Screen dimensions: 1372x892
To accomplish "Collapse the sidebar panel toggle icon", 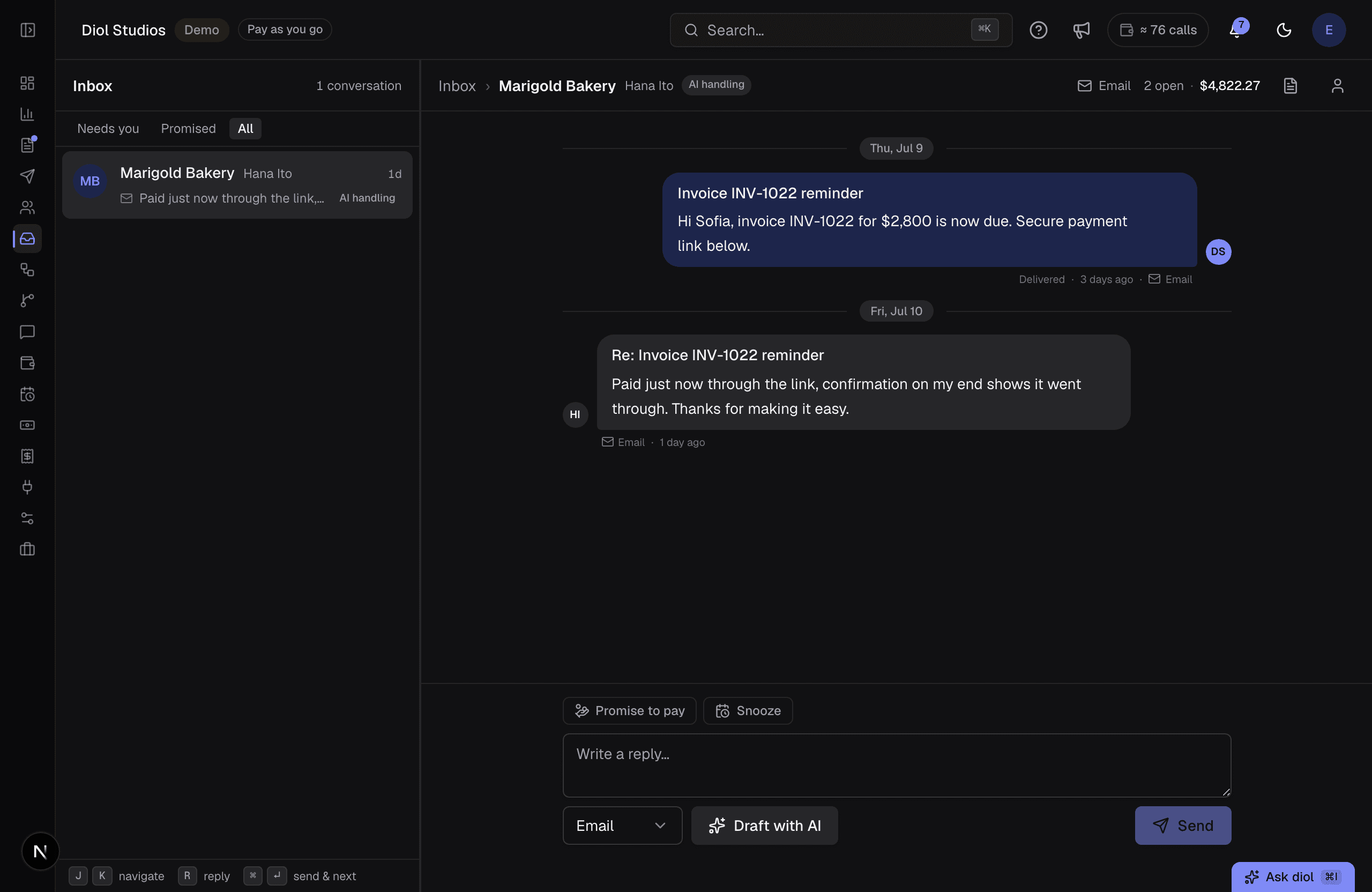I will [28, 30].
